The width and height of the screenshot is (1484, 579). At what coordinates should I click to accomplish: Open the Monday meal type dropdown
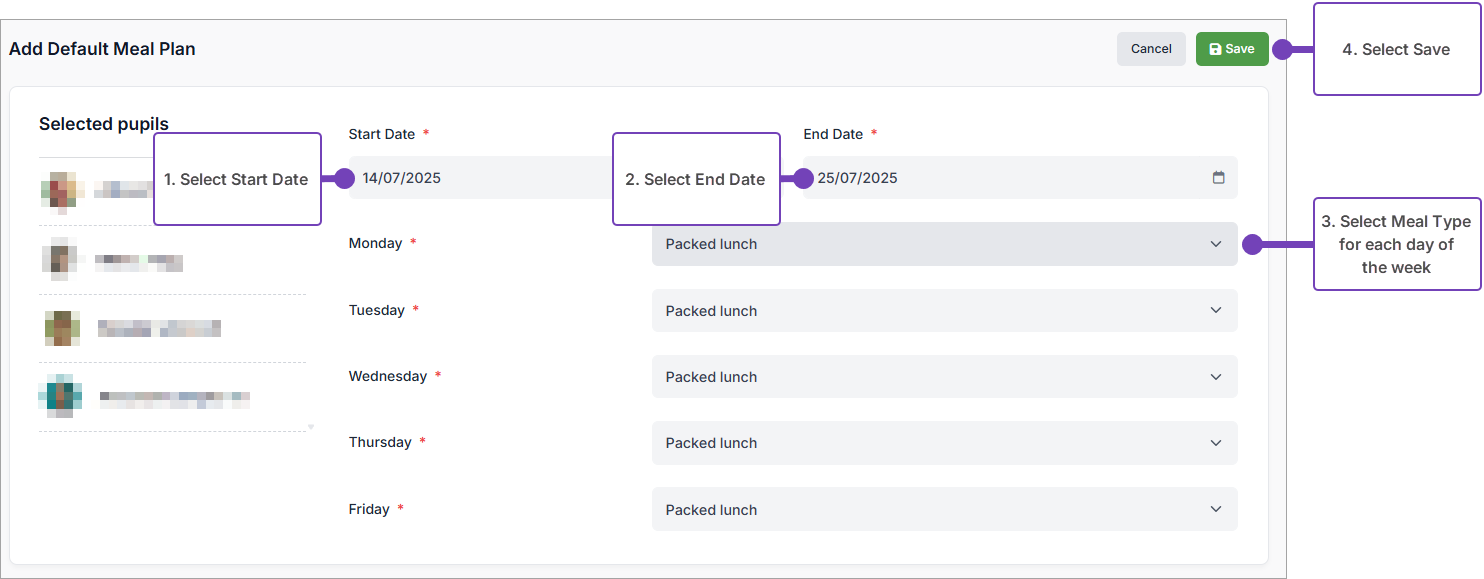pos(943,244)
